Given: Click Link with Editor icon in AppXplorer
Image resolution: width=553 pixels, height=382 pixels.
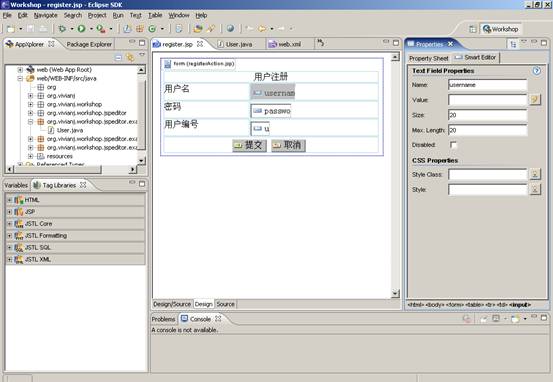Looking at the screenshot, I should click(x=130, y=57).
